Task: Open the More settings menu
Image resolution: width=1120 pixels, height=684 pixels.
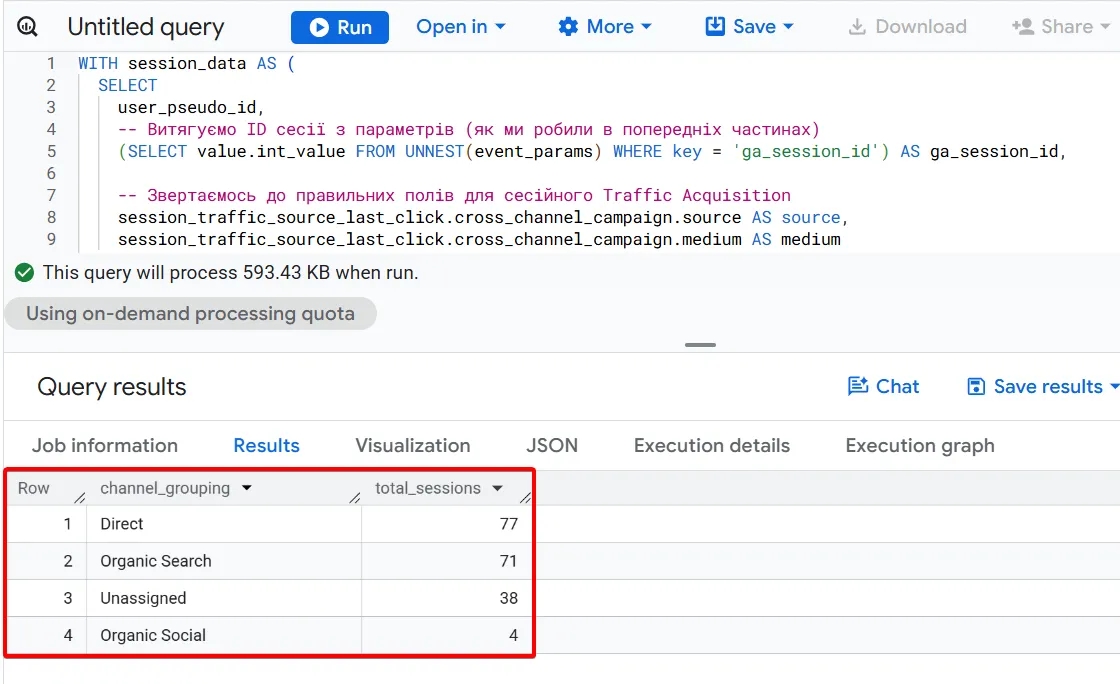Action: click(604, 27)
